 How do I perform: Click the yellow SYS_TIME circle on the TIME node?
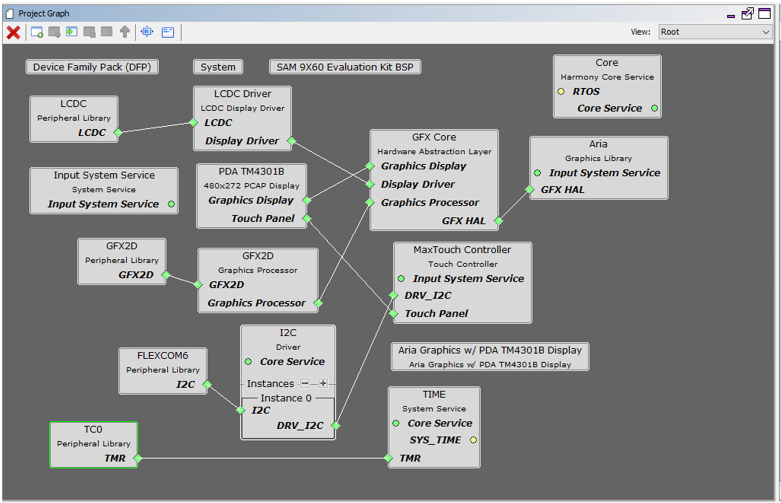coord(473,440)
